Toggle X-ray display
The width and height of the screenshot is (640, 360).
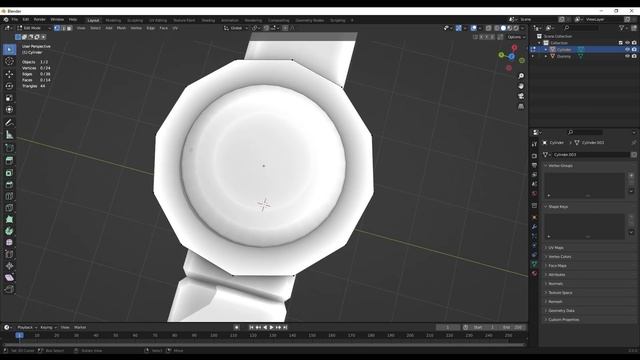[489, 28]
